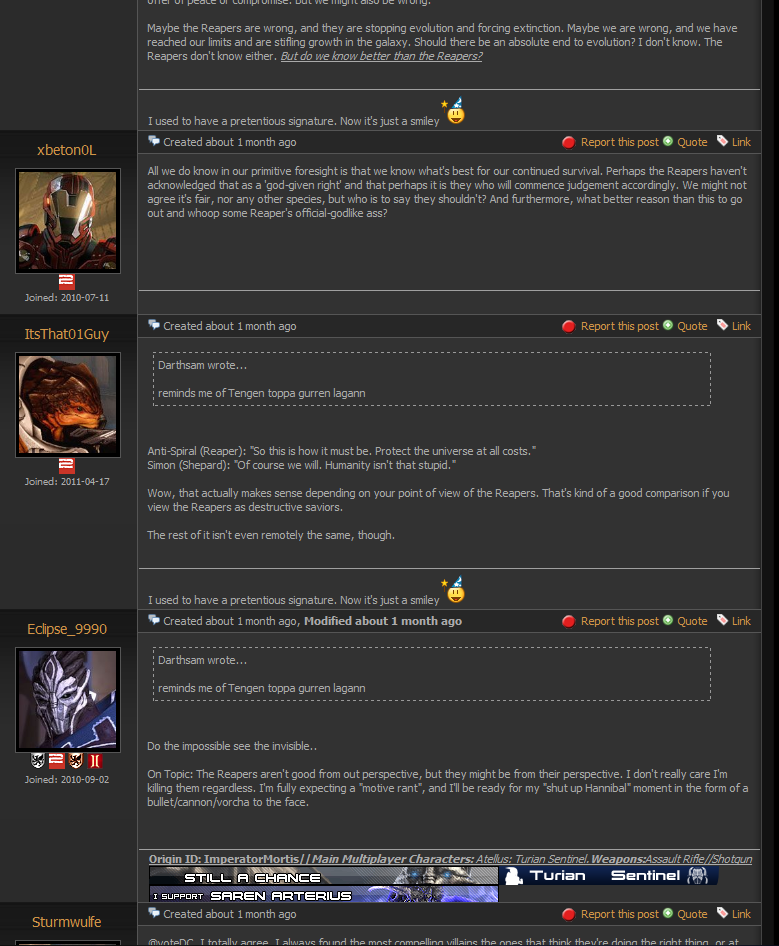The height and width of the screenshot is (946, 779).
Task: Click the speech bubble icon on xbeton0L's post
Action: point(154,141)
